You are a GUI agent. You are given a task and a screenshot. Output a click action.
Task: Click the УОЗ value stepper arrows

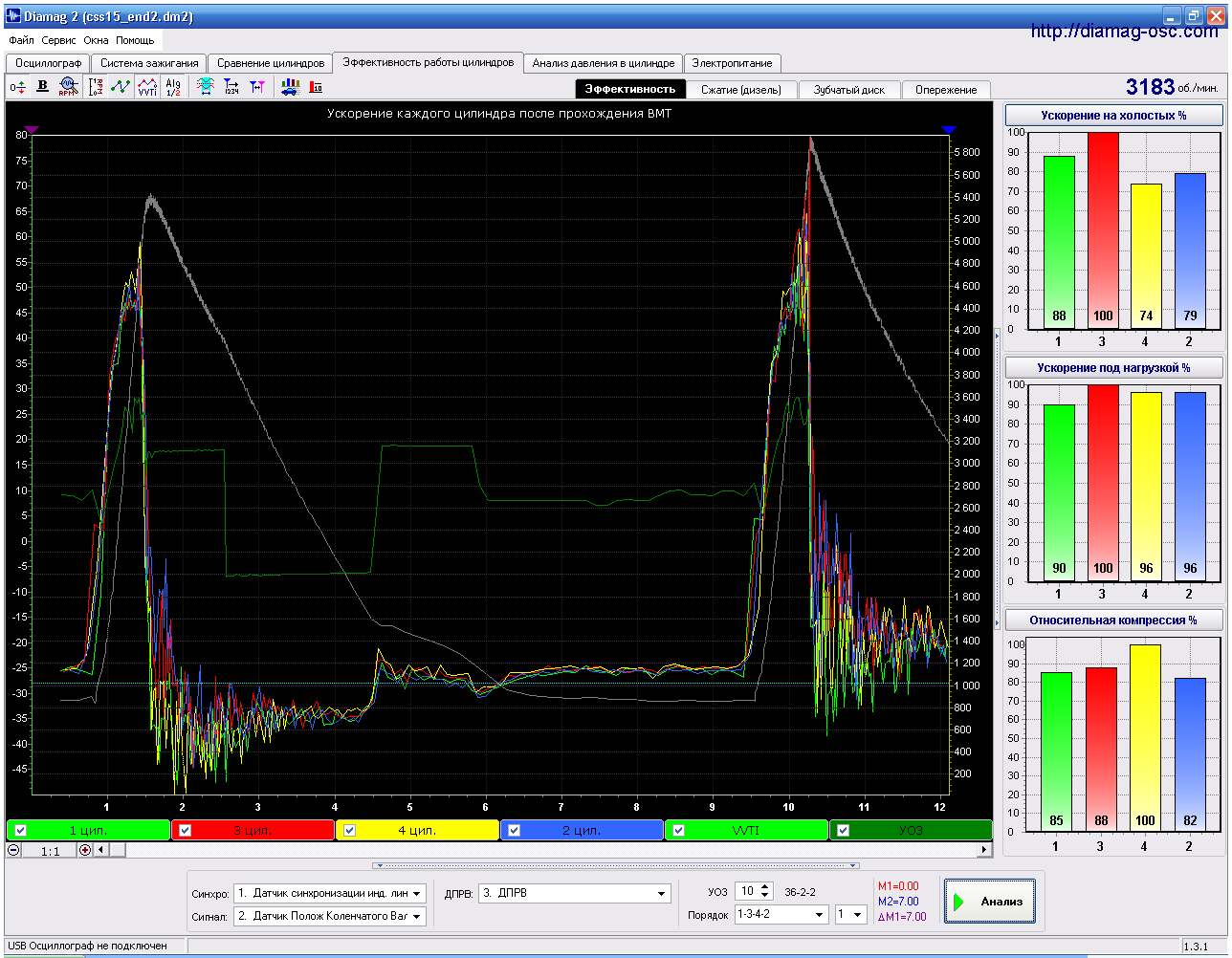pyautogui.click(x=765, y=891)
